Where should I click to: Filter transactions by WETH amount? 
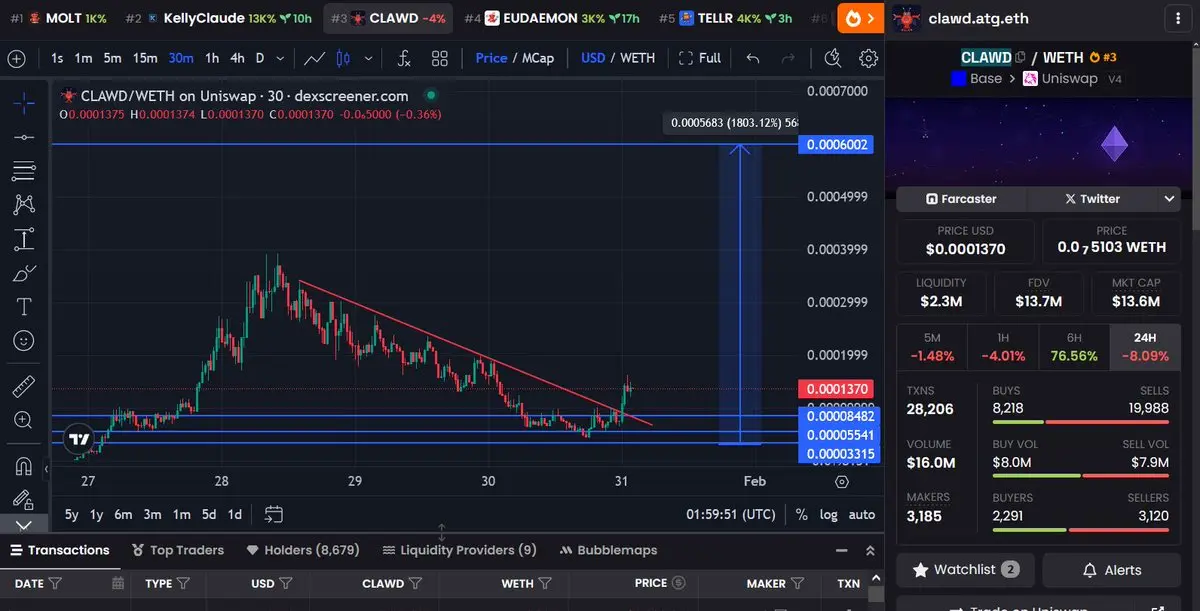[545, 583]
